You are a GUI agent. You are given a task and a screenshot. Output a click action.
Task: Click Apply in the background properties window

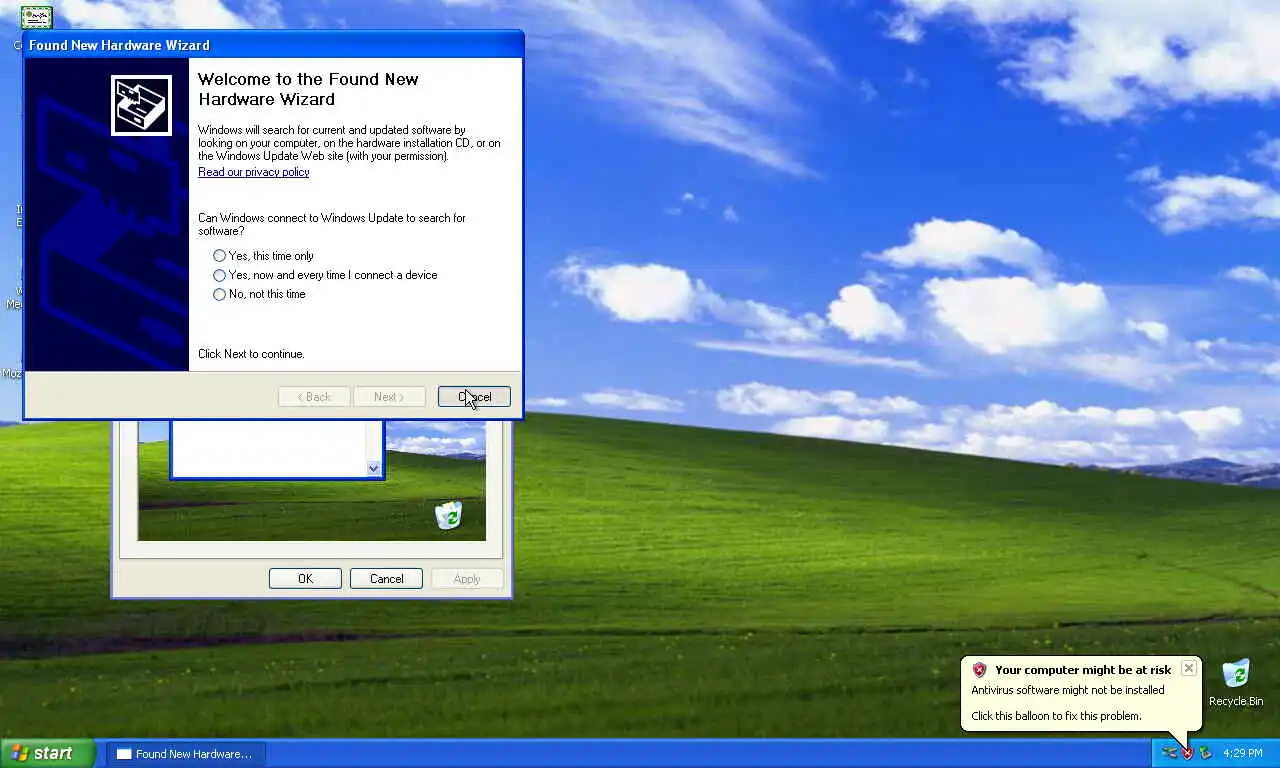tap(467, 579)
